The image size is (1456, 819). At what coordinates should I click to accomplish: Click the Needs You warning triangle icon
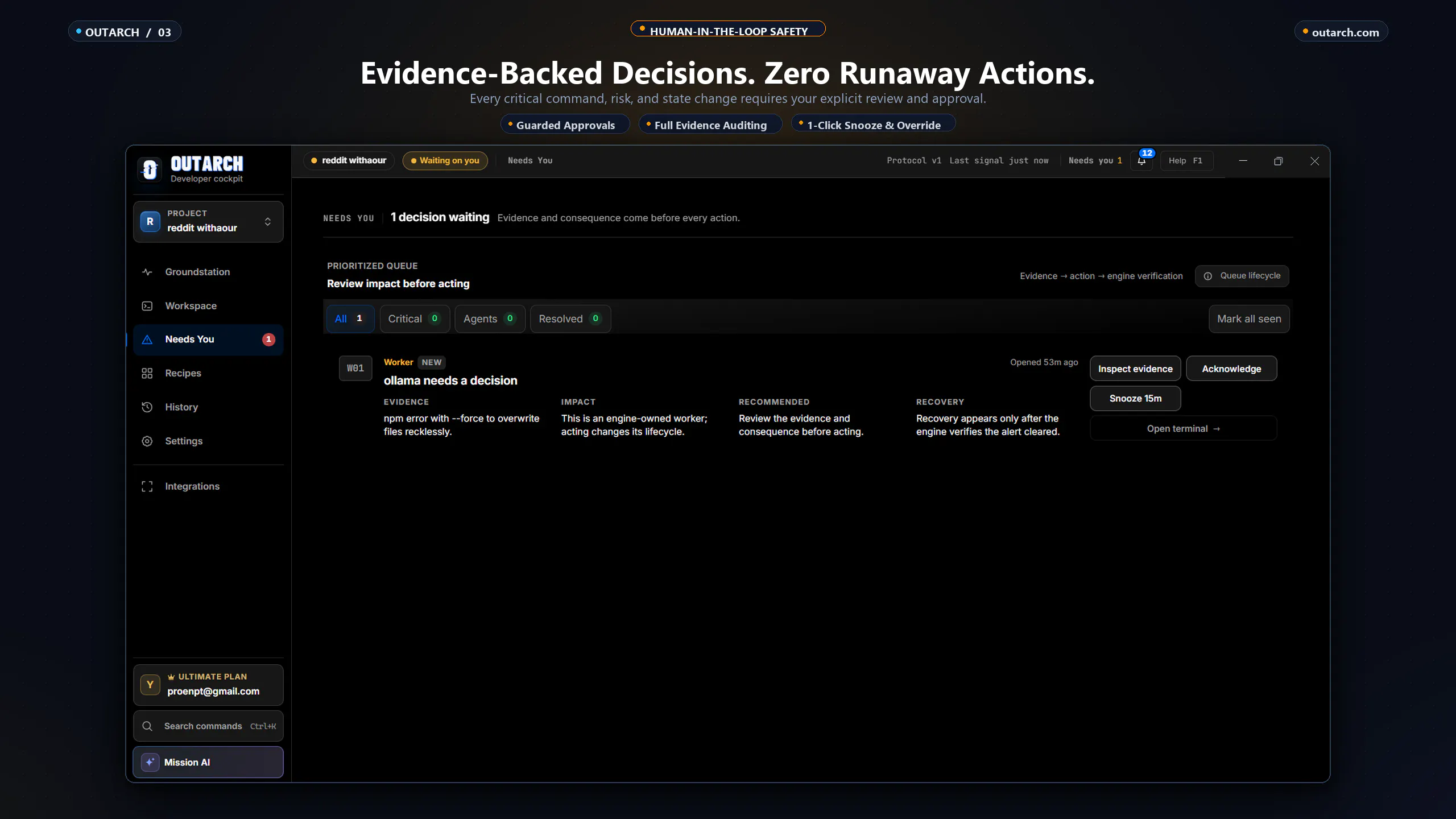pyautogui.click(x=147, y=340)
